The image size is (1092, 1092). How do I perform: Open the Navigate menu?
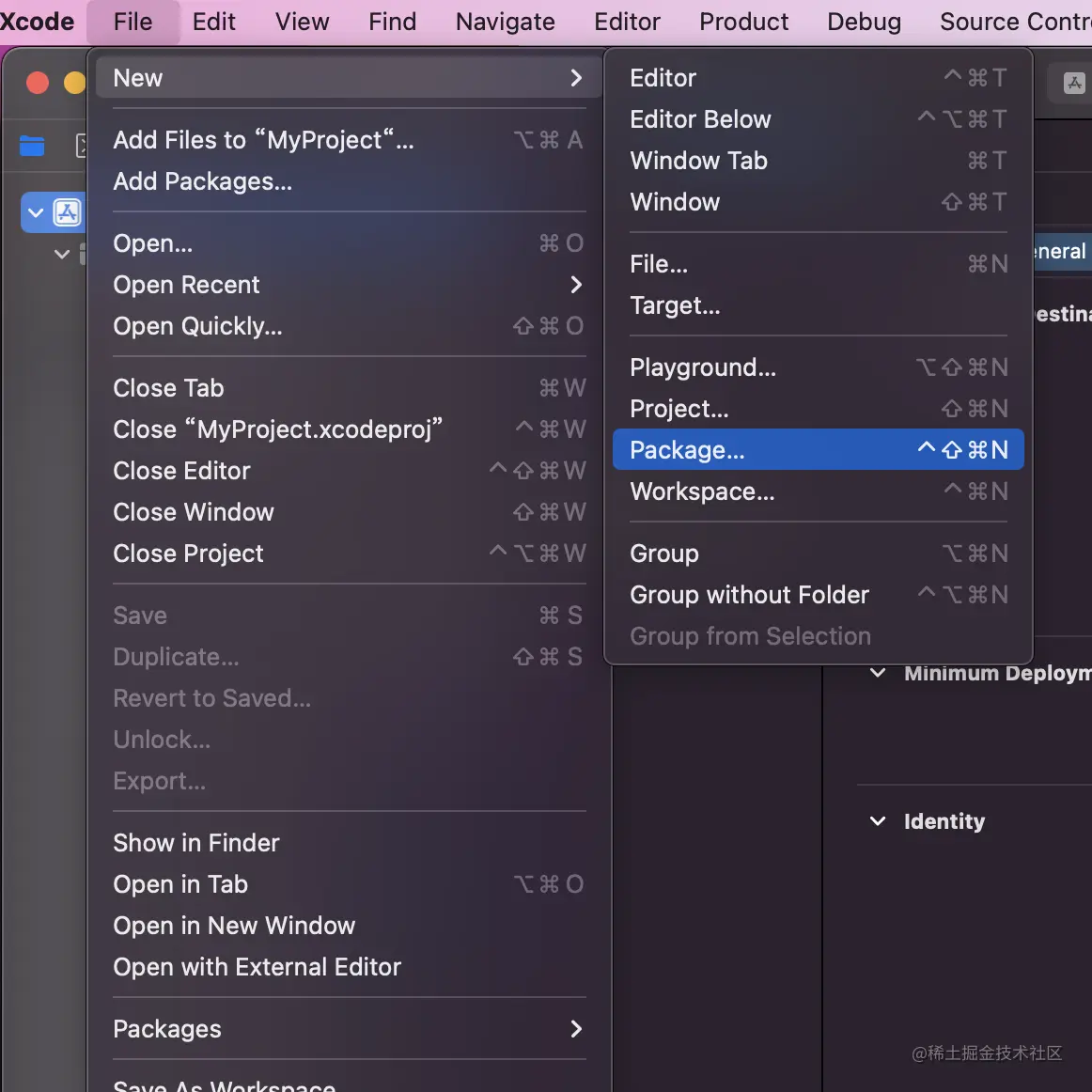[505, 22]
